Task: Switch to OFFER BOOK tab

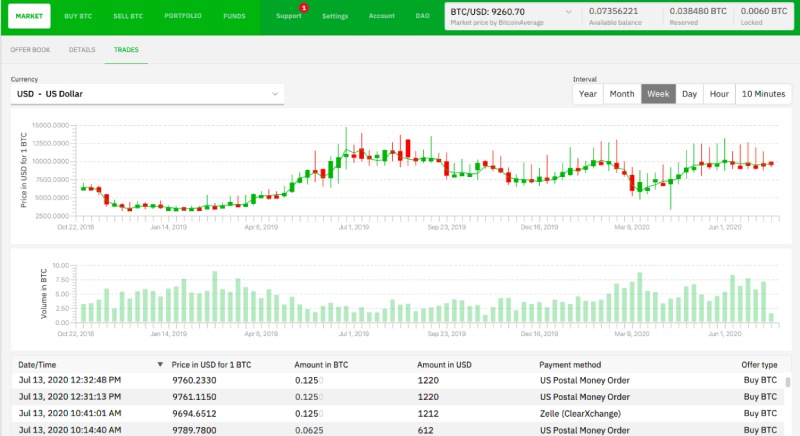Action: click(x=30, y=49)
